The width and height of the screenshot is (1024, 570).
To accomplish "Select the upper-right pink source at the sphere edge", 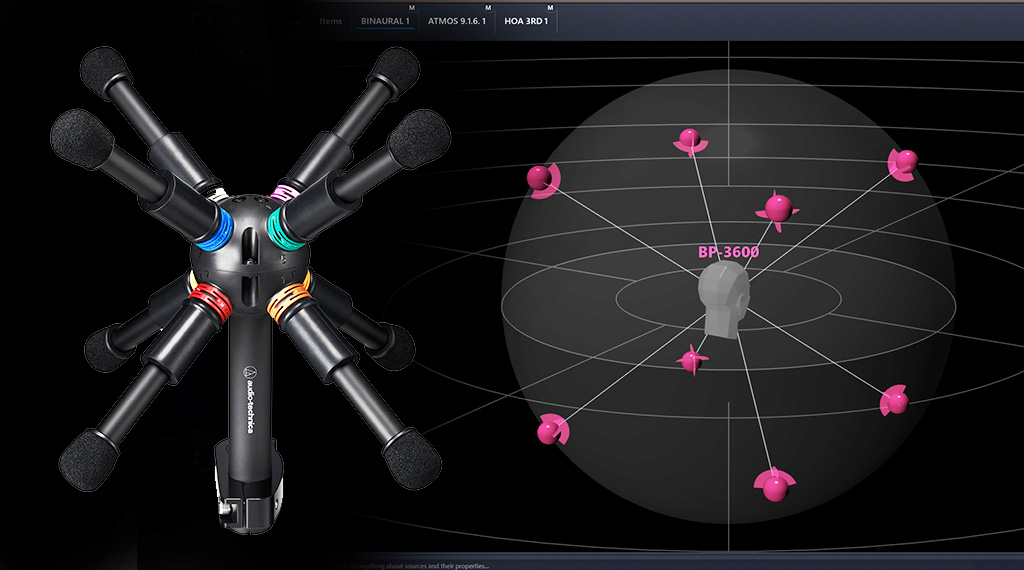I will click(904, 162).
